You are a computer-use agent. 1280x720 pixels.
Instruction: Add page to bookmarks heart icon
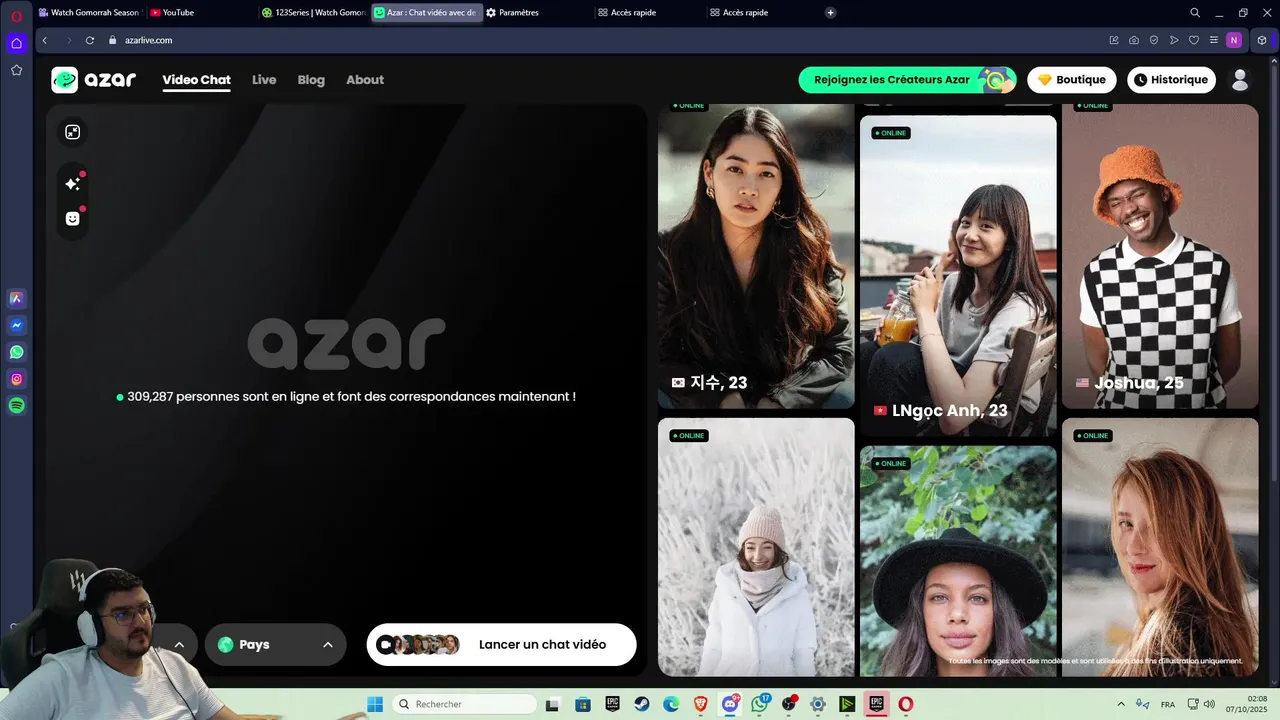click(1194, 40)
